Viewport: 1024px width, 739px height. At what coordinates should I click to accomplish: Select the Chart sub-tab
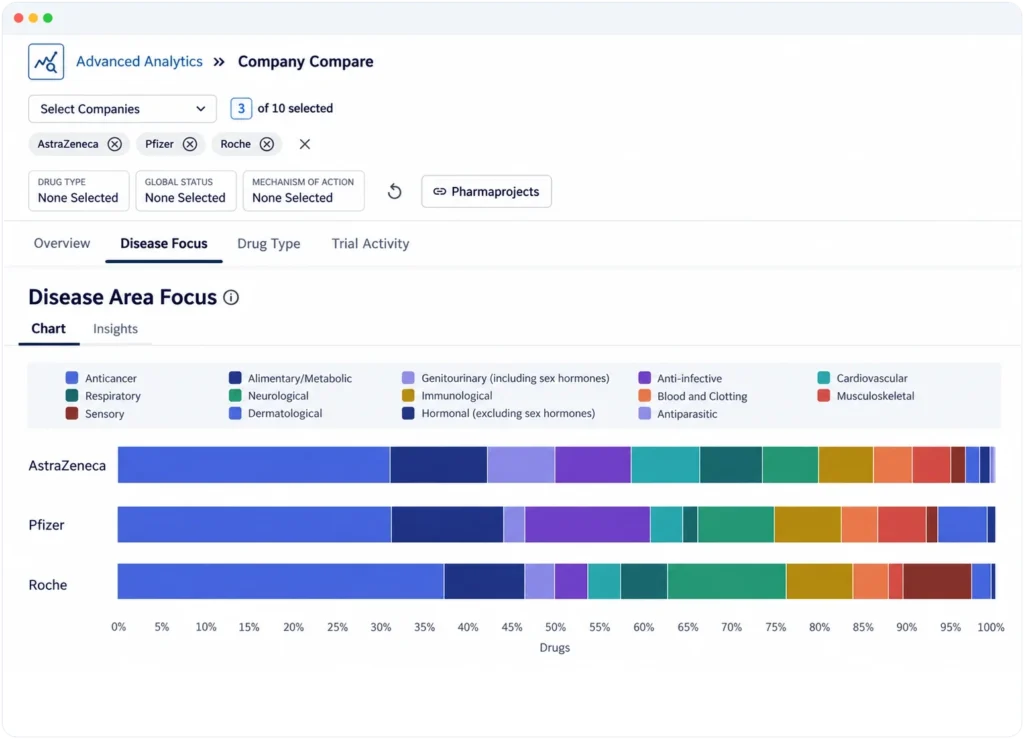(48, 328)
